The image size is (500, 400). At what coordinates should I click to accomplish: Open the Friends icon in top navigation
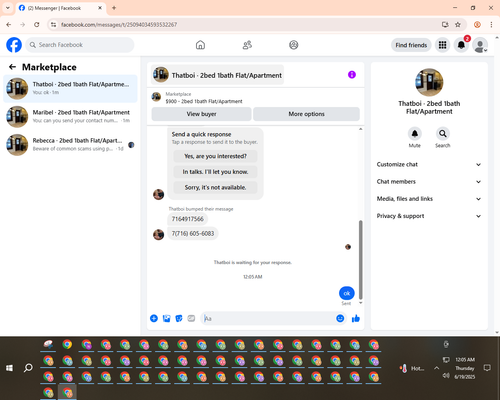(x=247, y=45)
